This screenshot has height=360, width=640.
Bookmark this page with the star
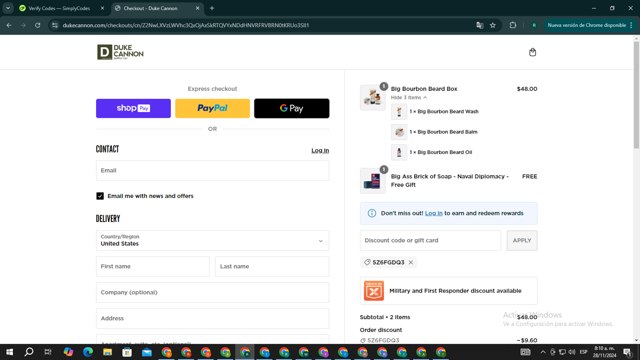pyautogui.click(x=493, y=25)
